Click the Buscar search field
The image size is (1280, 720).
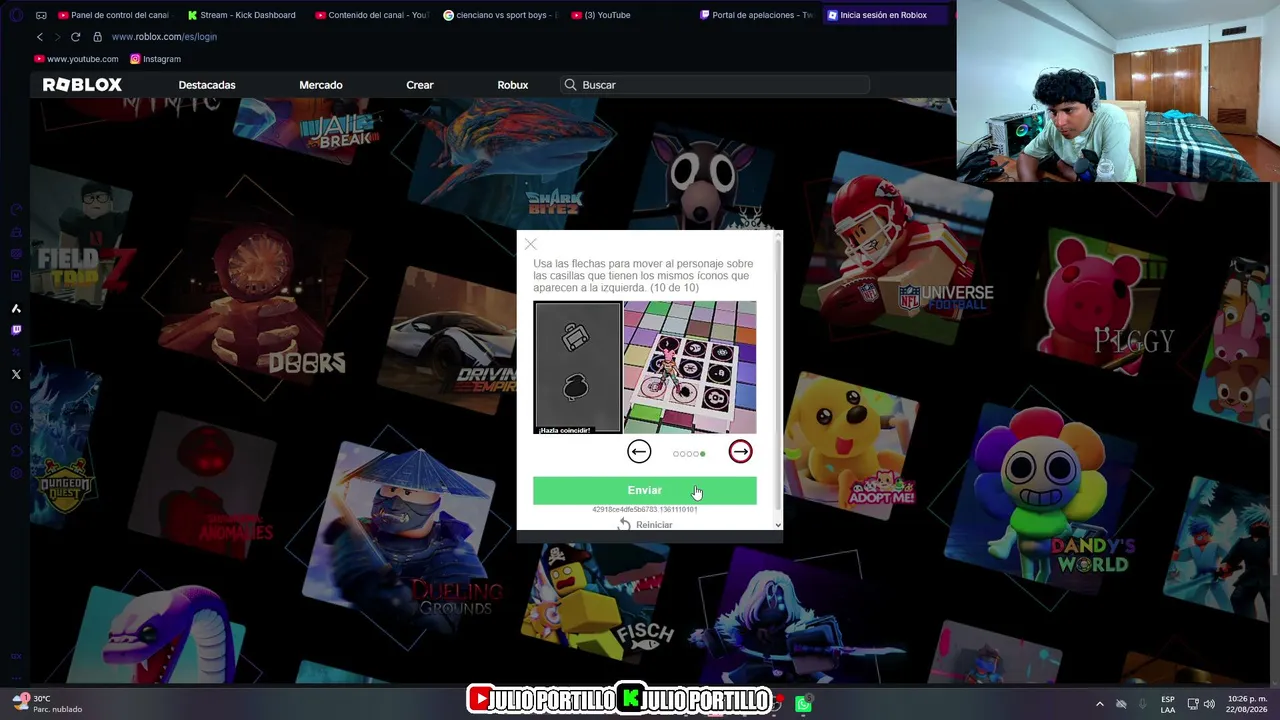click(715, 85)
